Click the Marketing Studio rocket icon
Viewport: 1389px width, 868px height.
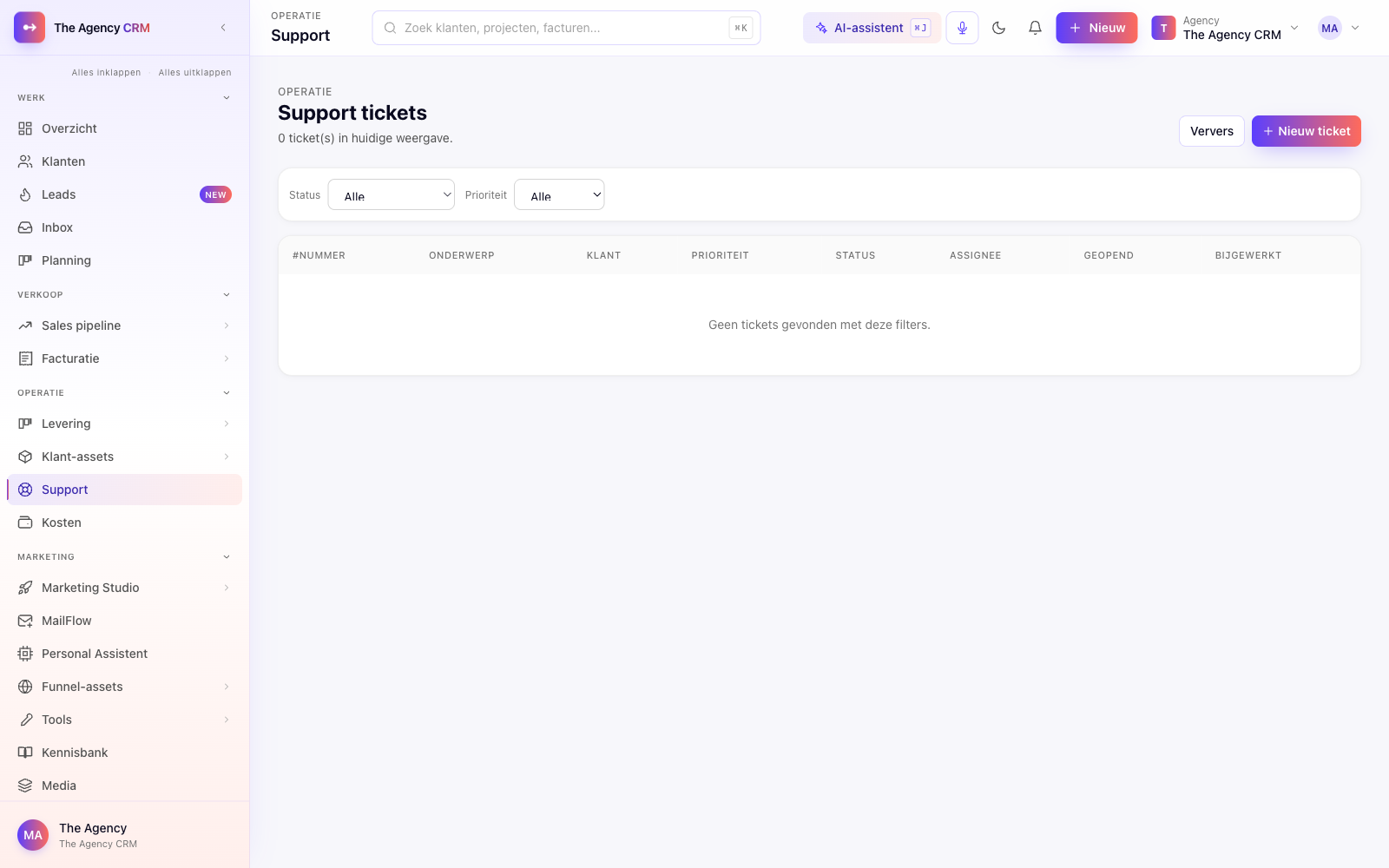[x=25, y=588]
